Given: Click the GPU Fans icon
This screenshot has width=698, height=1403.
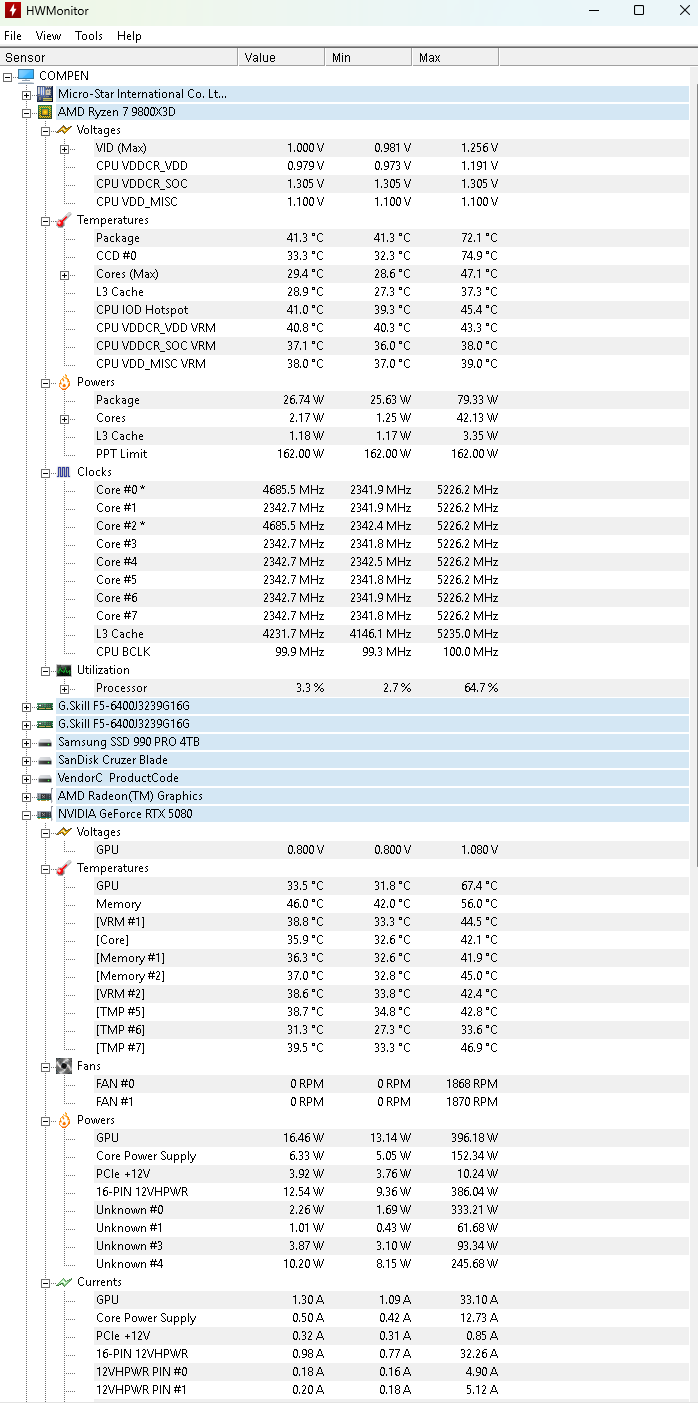Looking at the screenshot, I should [x=63, y=1066].
